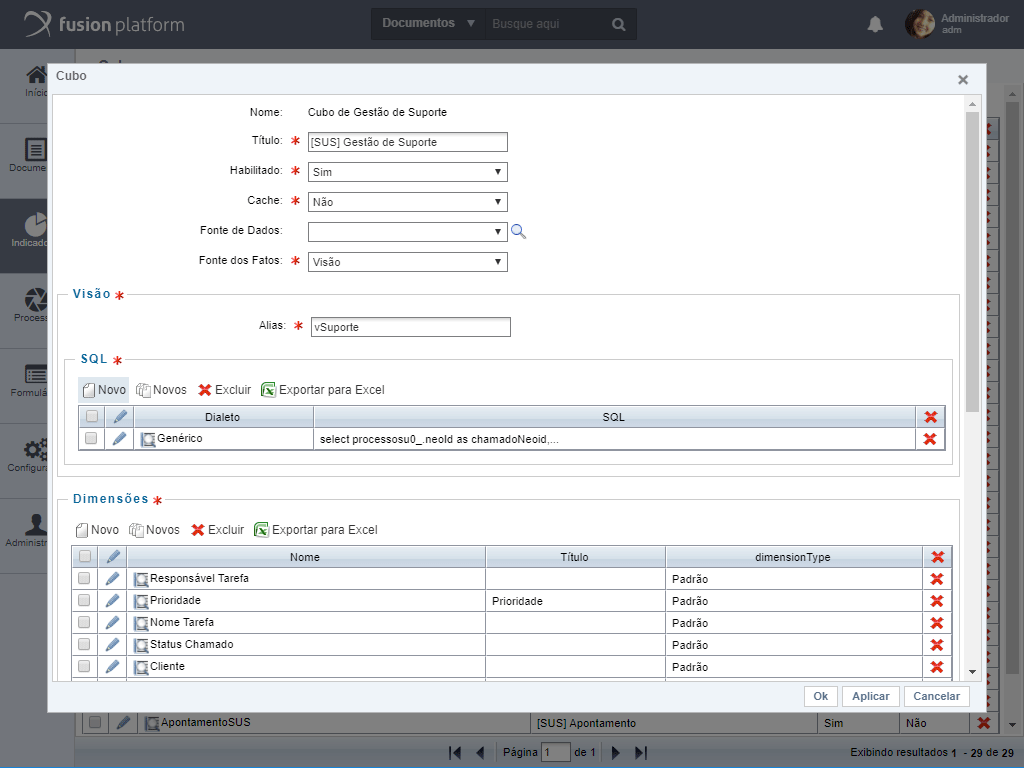
Task: Go to next page arrow in pager
Action: coord(615,752)
